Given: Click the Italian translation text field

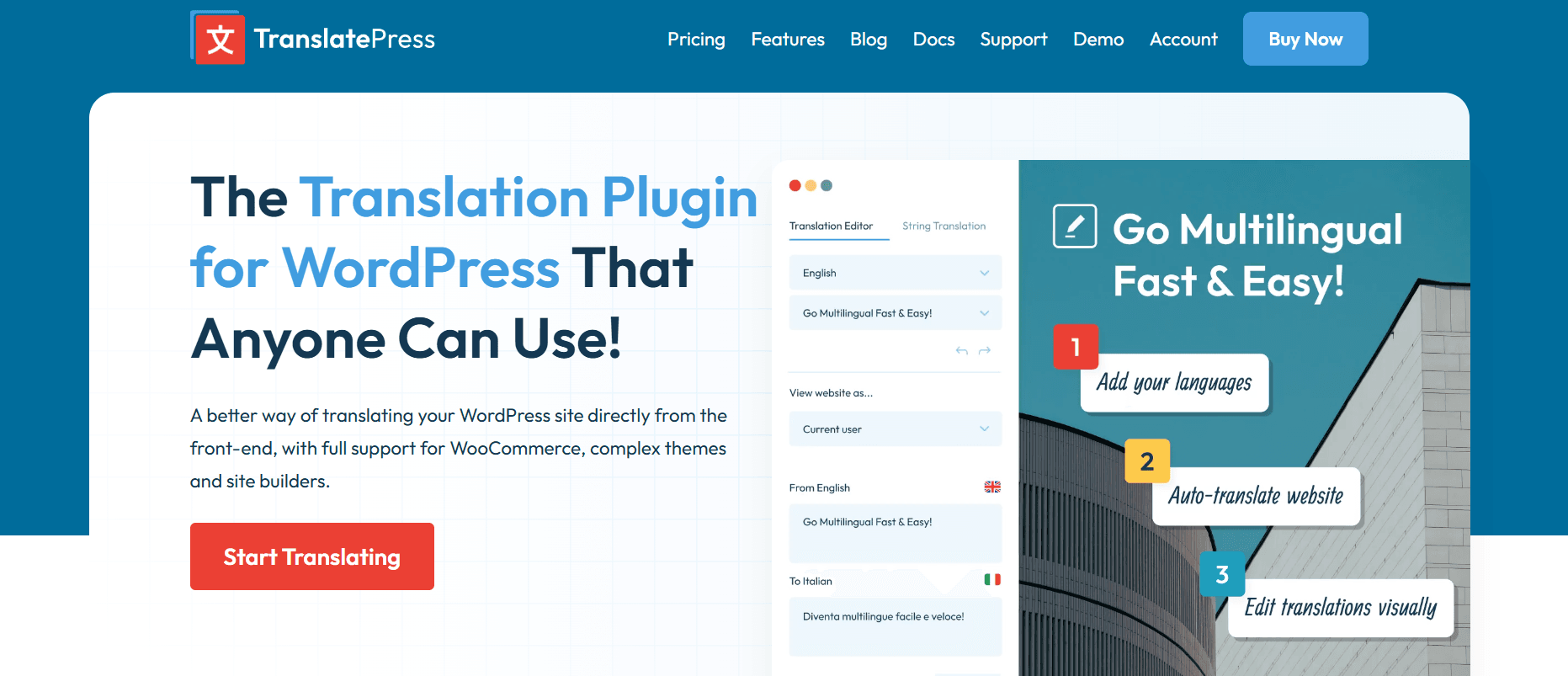Looking at the screenshot, I should 896,627.
